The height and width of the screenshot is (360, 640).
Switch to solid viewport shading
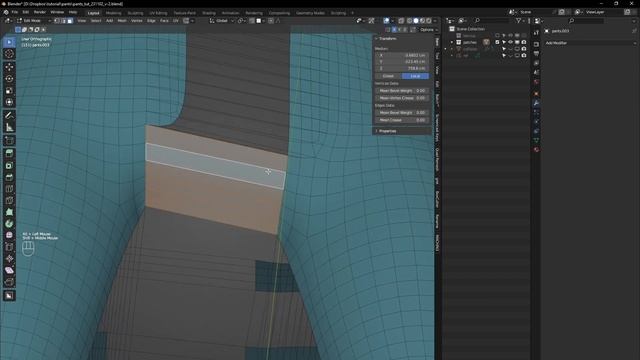click(x=416, y=21)
